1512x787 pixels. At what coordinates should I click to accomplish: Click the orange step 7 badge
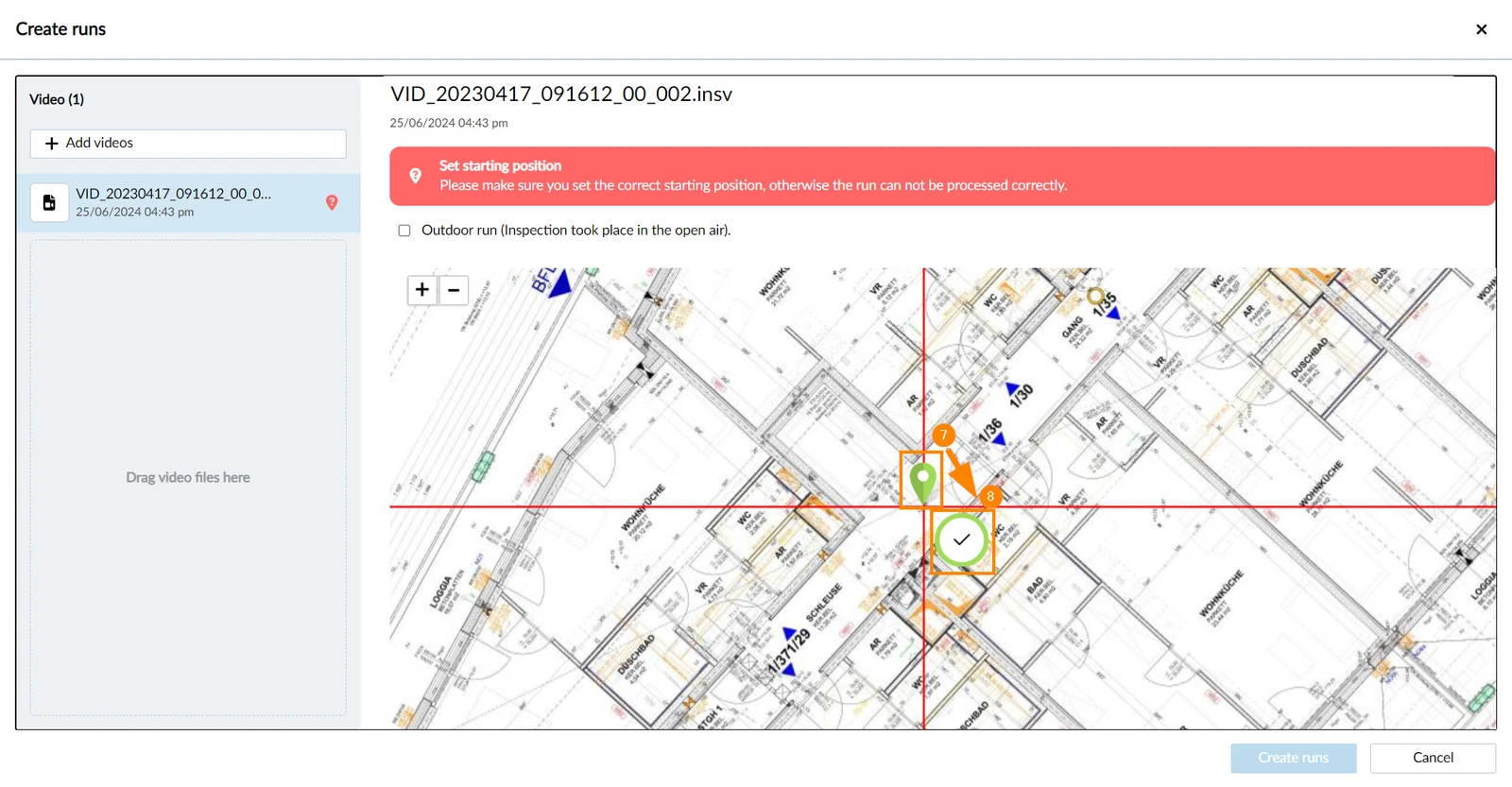tap(943, 435)
